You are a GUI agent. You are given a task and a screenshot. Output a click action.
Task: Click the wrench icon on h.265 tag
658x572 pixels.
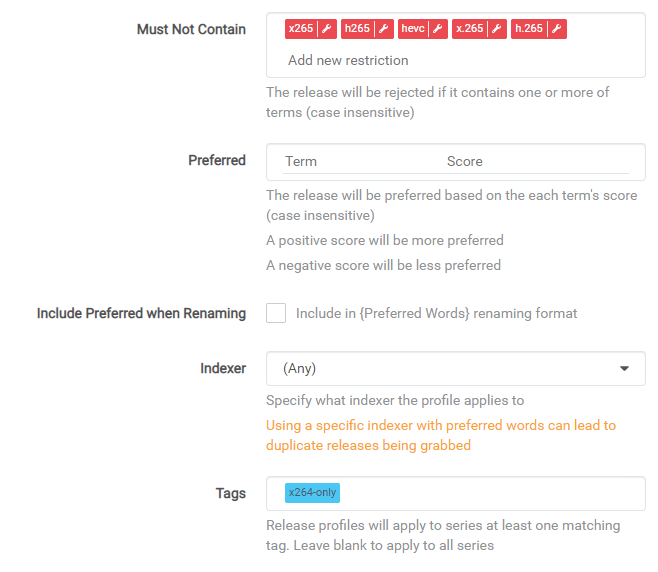pos(557,29)
